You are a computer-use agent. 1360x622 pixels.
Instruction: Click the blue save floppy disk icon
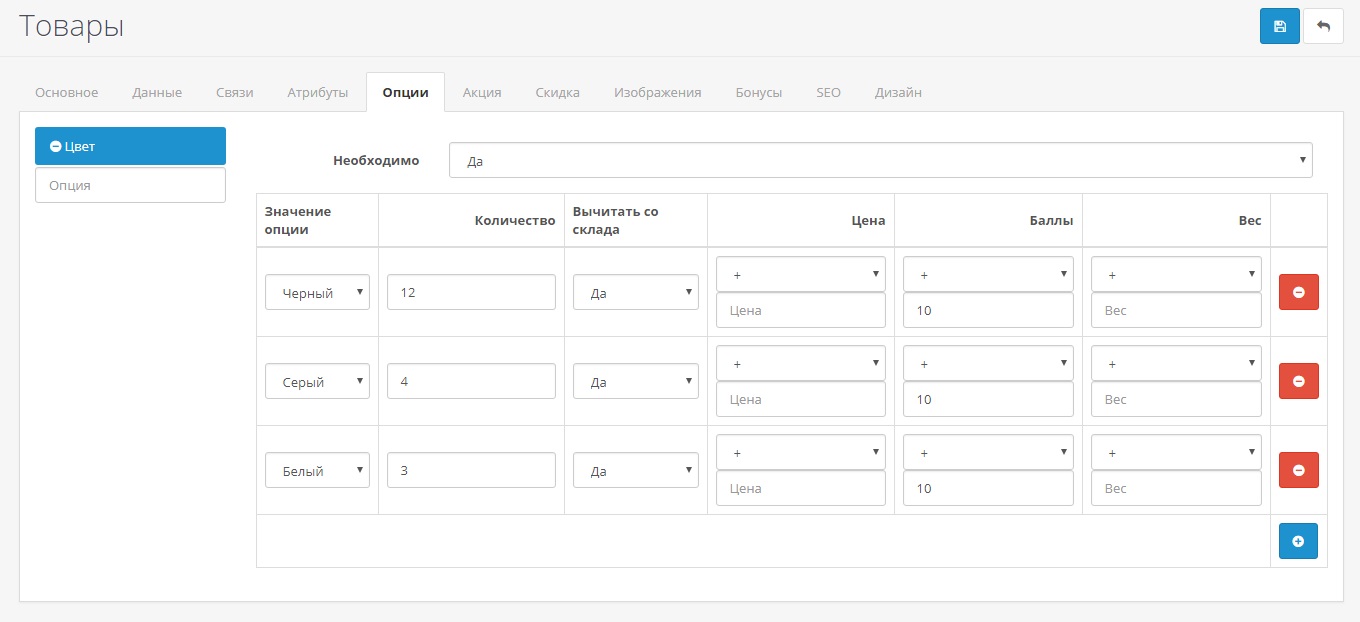pyautogui.click(x=1279, y=26)
